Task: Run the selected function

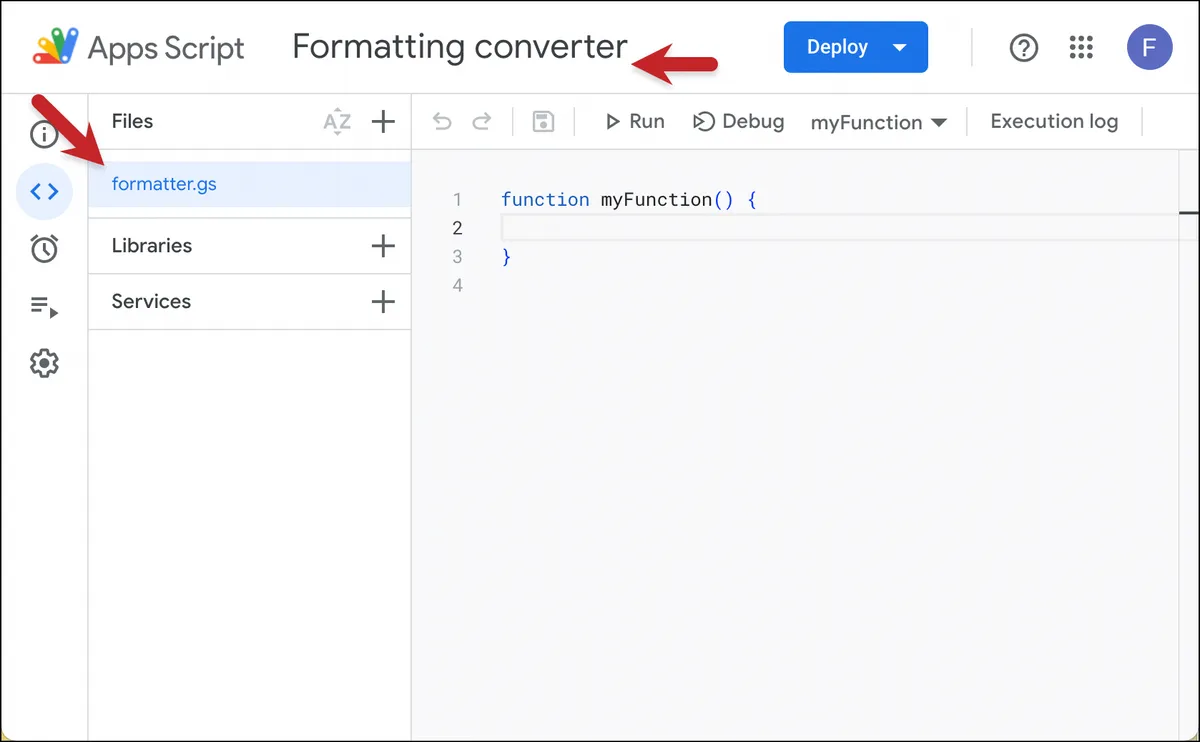Action: pos(635,121)
